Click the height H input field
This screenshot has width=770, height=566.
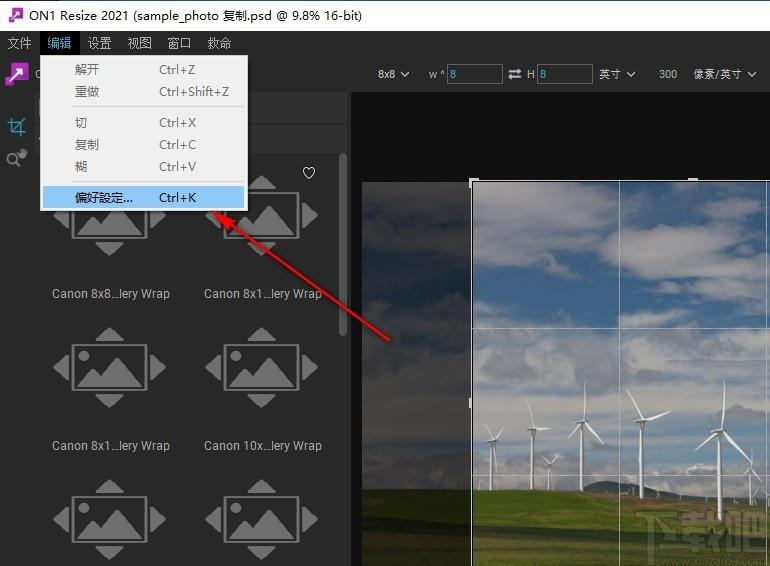(565, 74)
